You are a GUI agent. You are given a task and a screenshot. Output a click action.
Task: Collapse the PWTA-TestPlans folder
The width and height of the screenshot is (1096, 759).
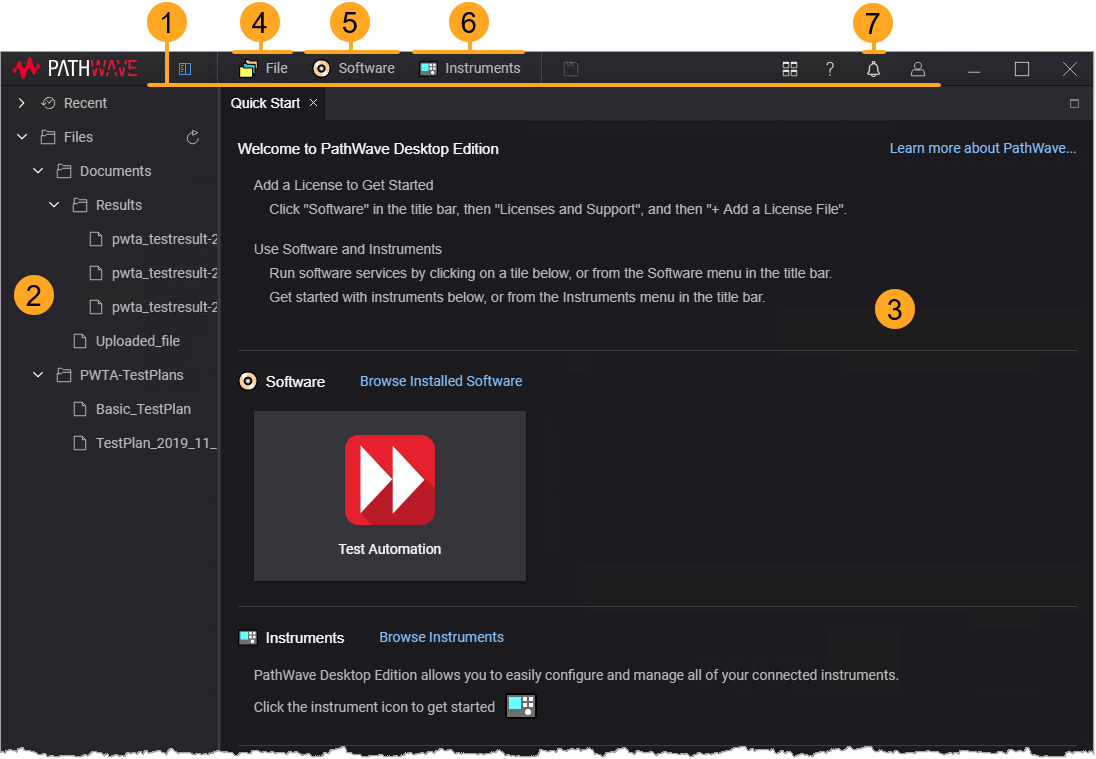(38, 375)
